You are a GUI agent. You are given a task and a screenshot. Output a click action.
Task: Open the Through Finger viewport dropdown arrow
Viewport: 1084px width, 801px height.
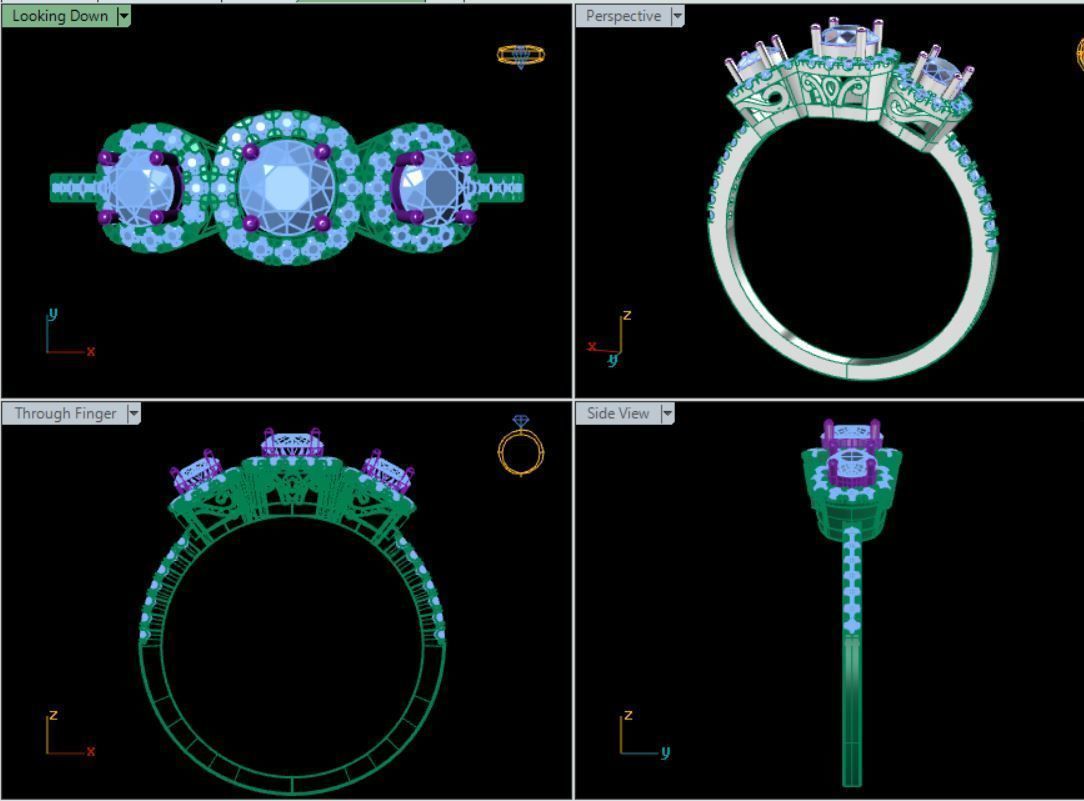coord(134,413)
